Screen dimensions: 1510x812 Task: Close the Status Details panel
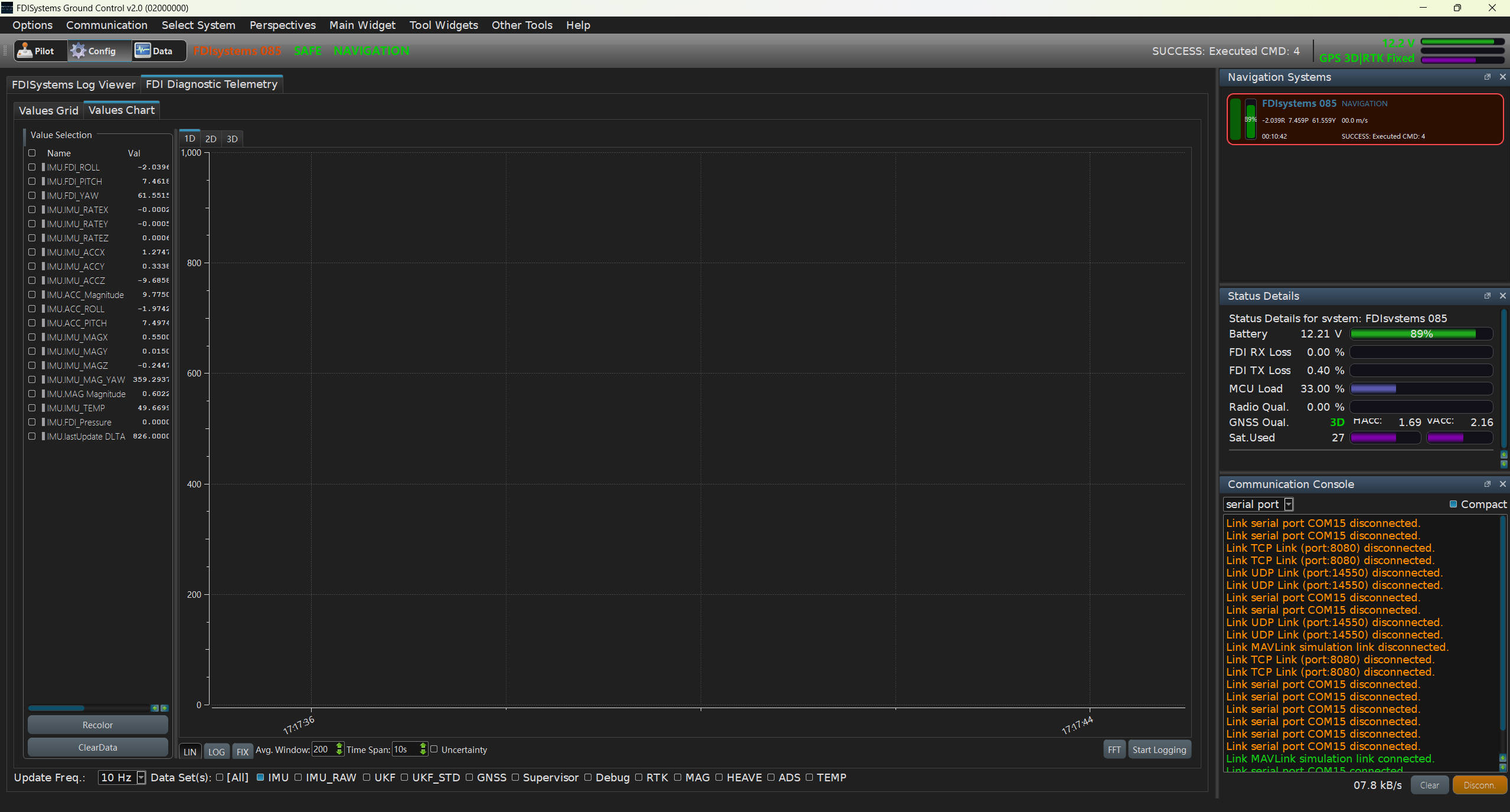point(1503,296)
